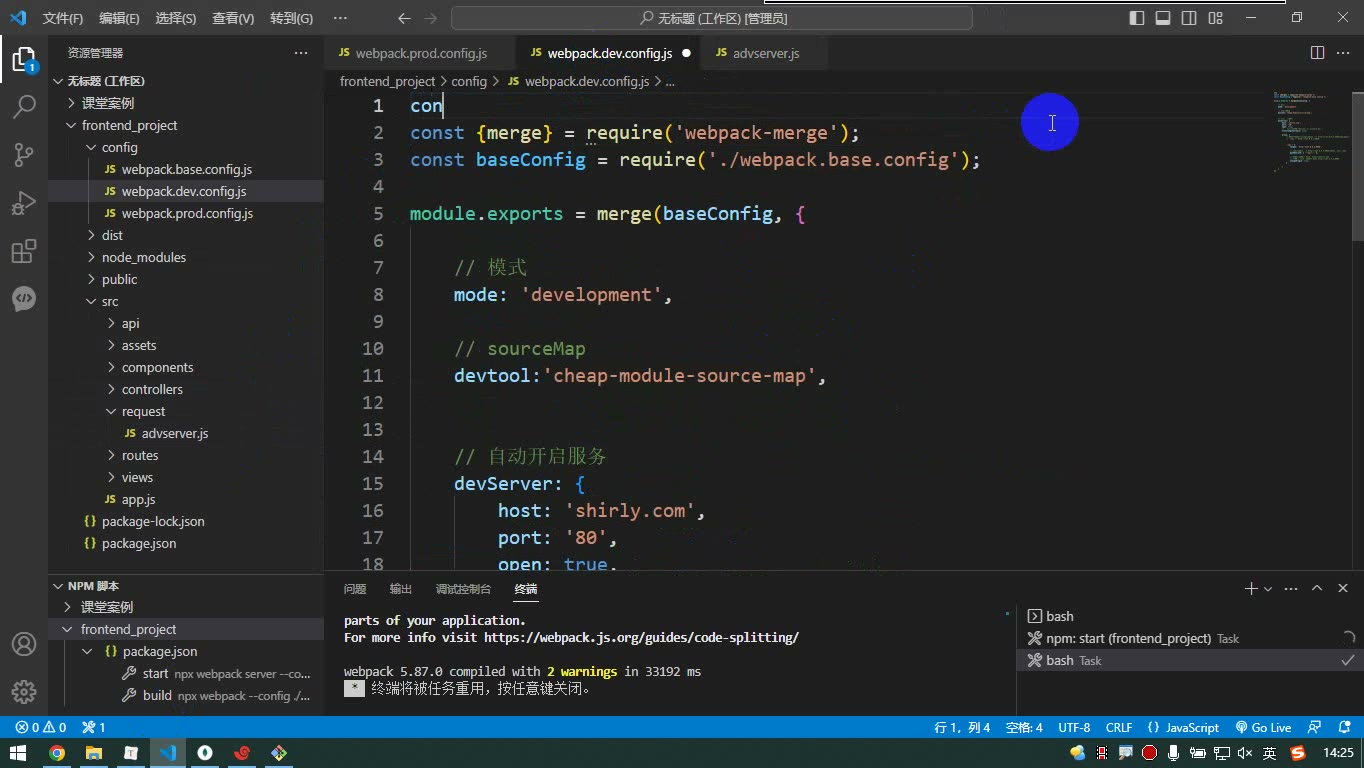Open the Extensions view
The height and width of the screenshot is (768, 1364).
click(x=24, y=251)
